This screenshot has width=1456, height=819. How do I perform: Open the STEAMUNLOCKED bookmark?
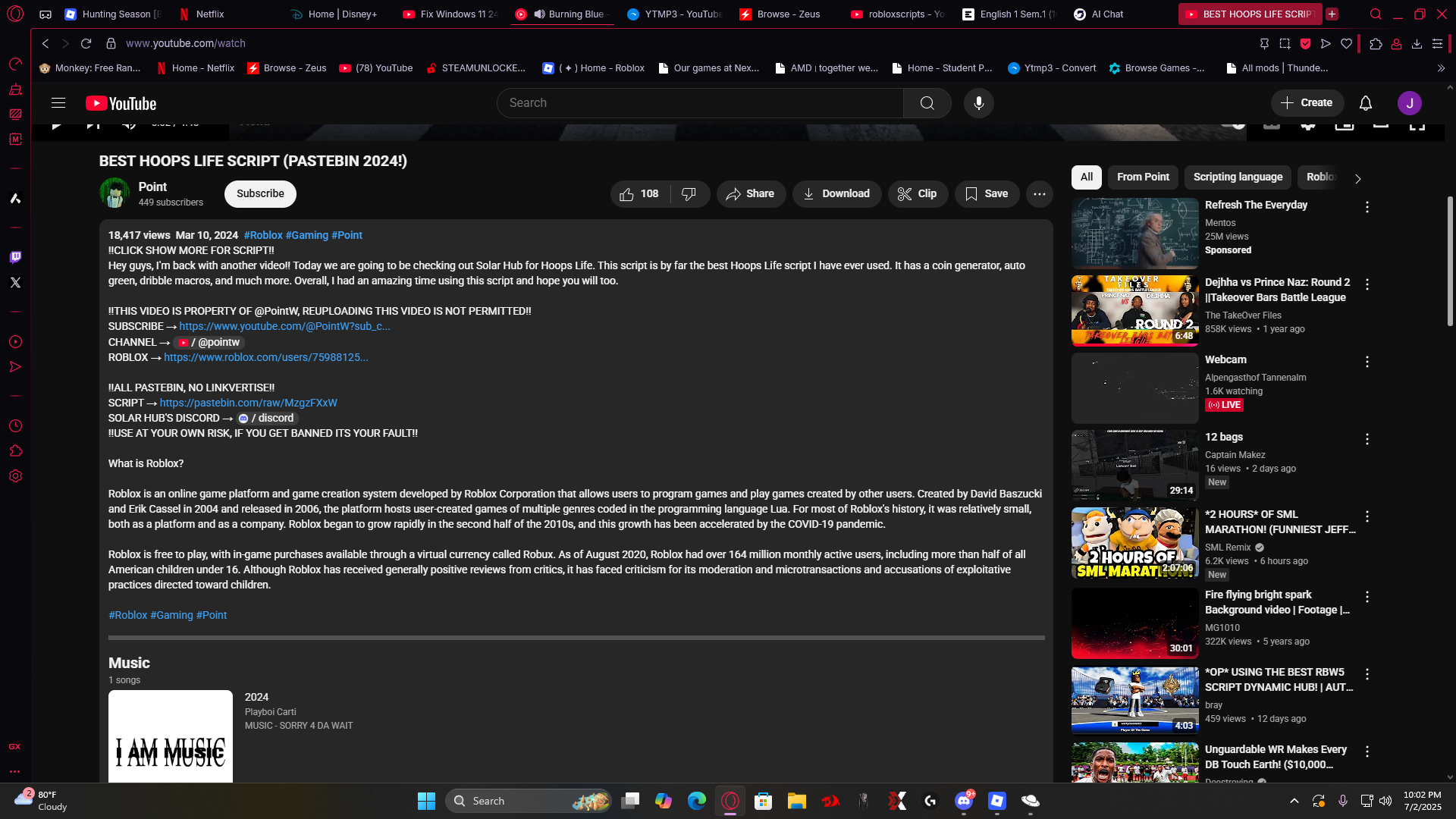click(475, 68)
